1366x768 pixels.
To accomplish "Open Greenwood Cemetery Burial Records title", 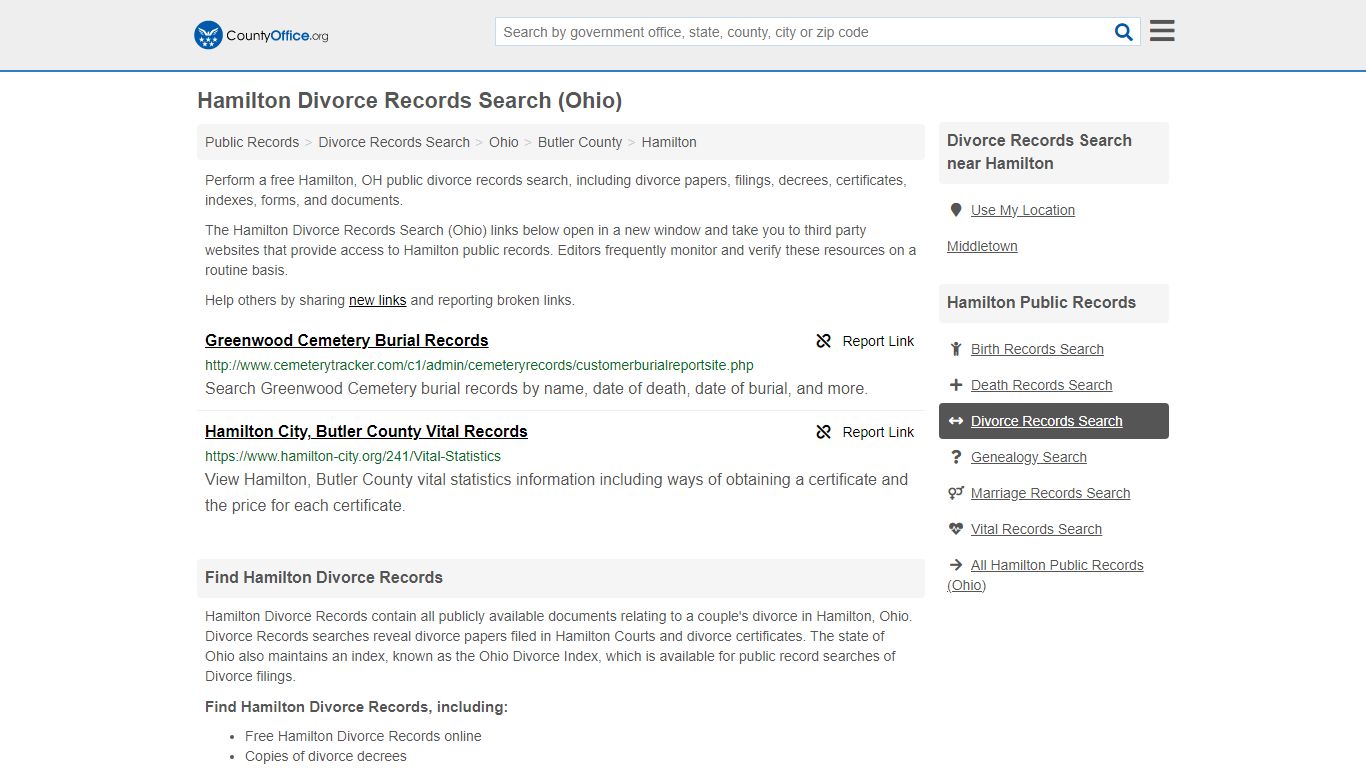I will [x=347, y=340].
